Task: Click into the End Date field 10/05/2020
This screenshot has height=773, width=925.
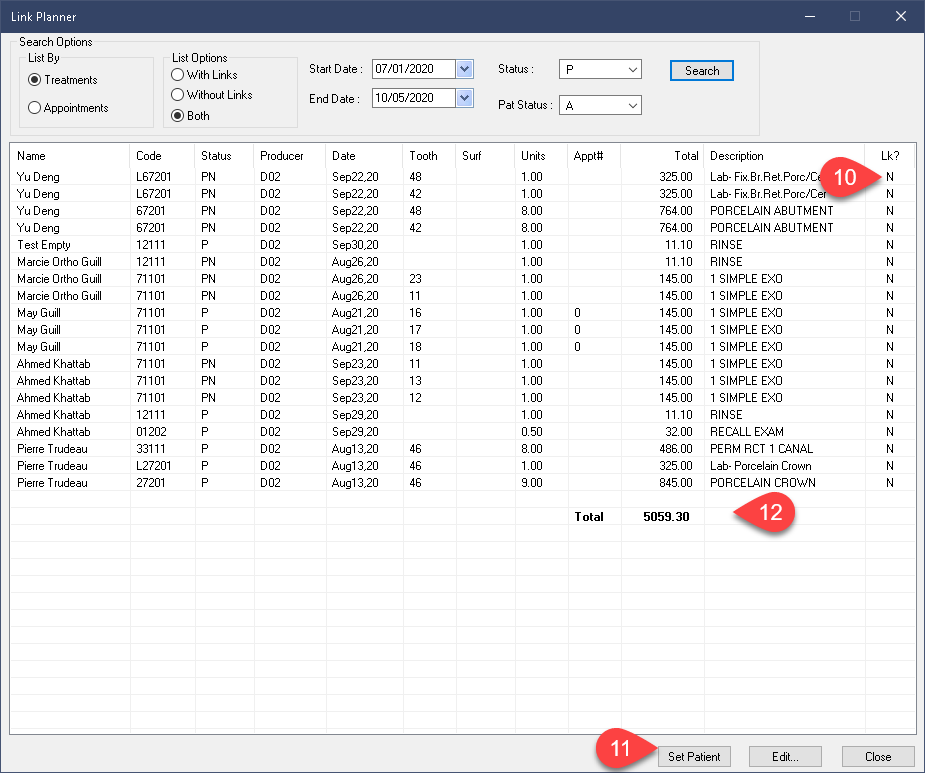Action: (x=414, y=98)
